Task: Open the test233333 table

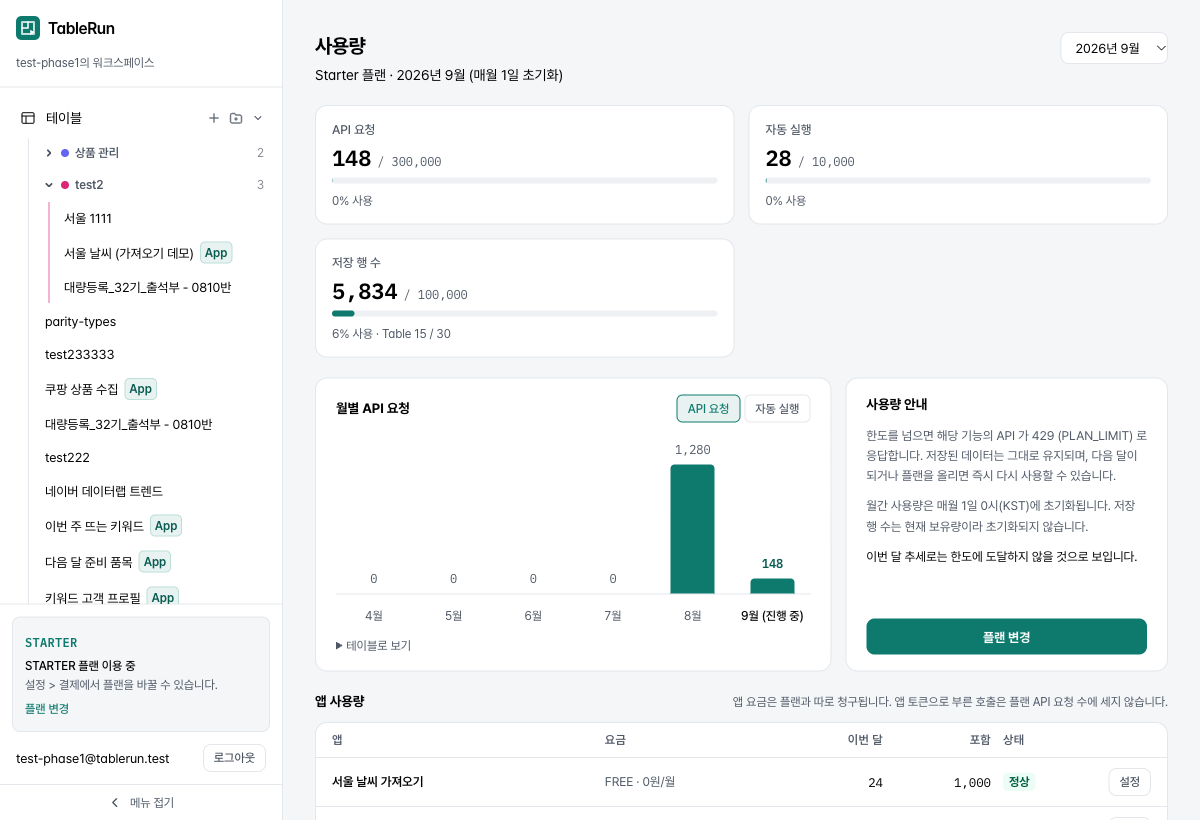Action: point(80,355)
